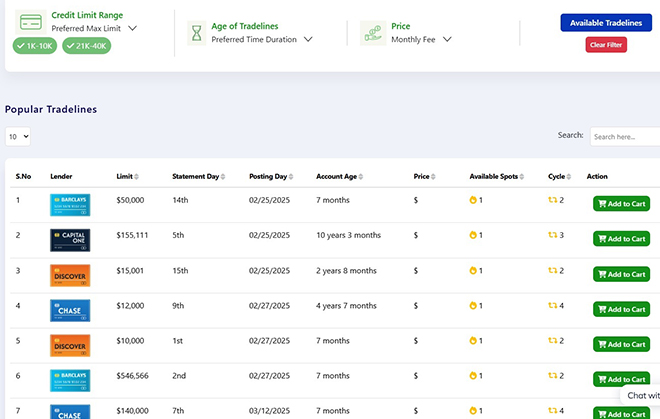
Task: Click the hand-with-coins Price icon
Action: pos(373,33)
